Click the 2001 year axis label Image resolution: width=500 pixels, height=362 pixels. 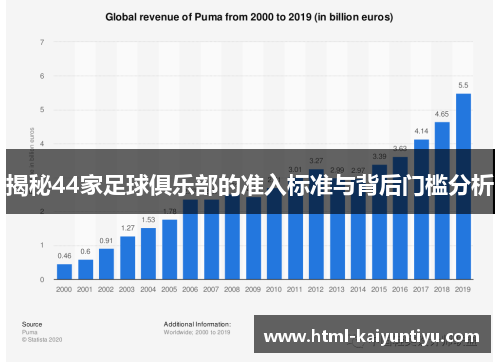(x=85, y=289)
